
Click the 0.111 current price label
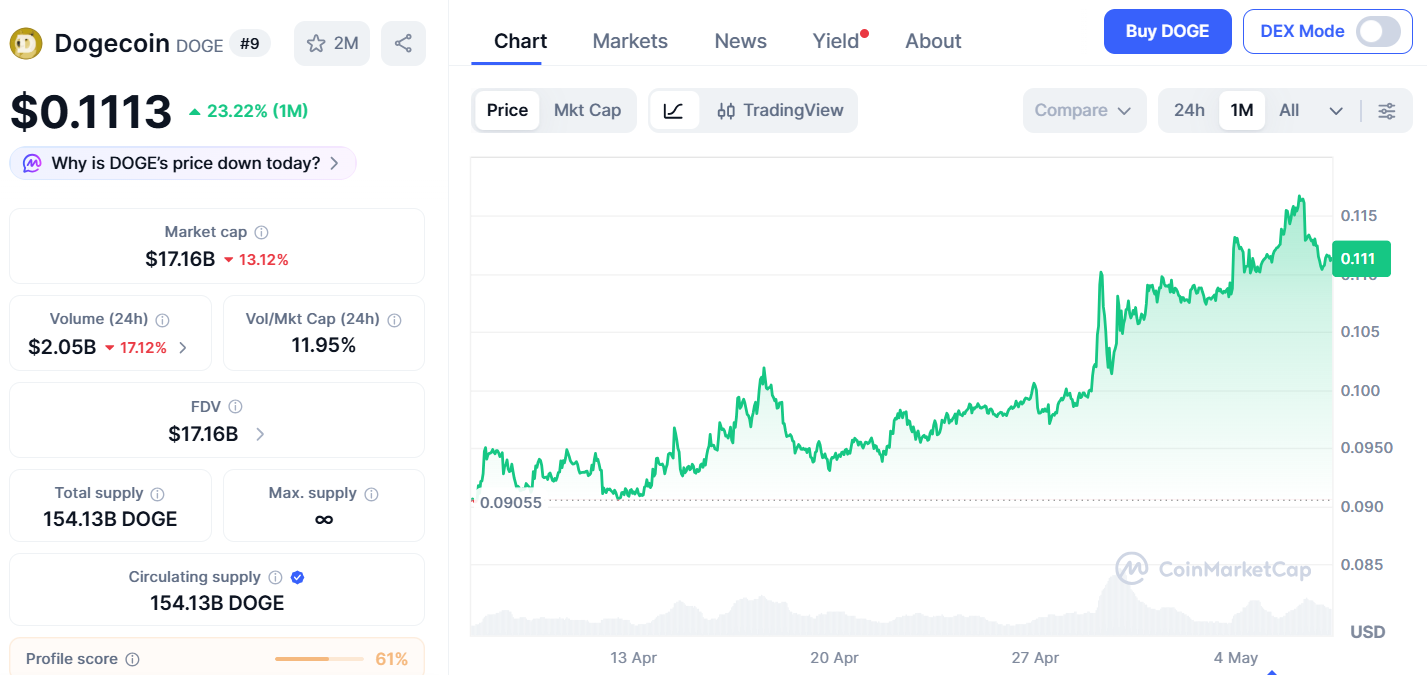click(x=1361, y=259)
